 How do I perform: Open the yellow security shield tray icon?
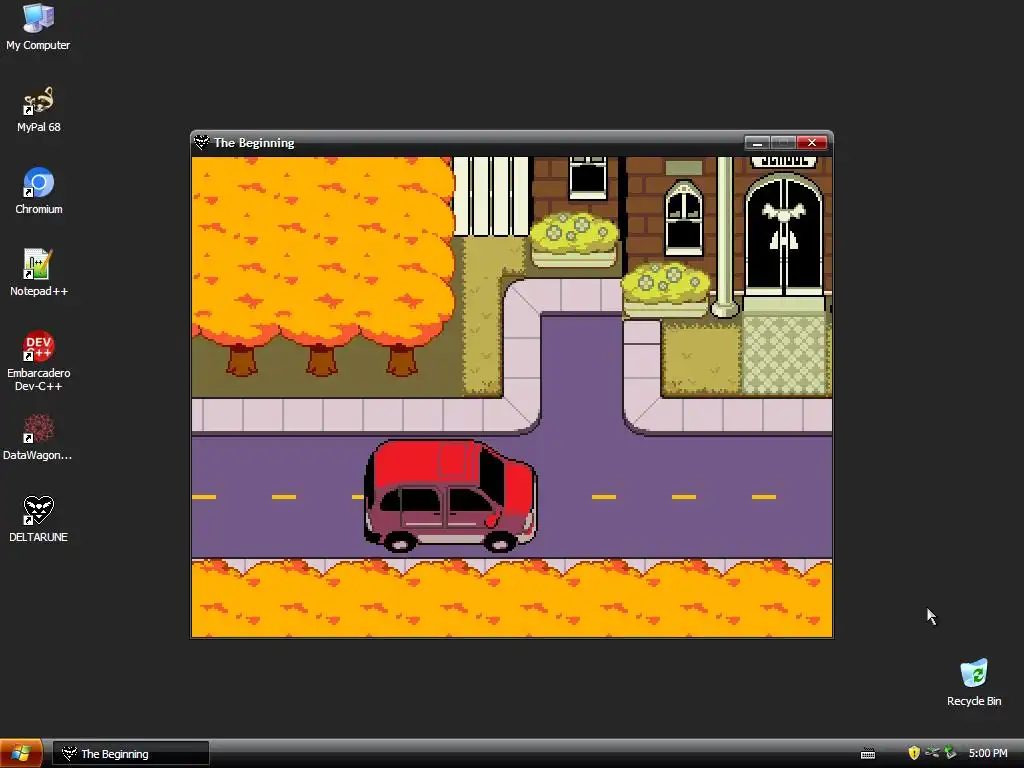pos(914,753)
